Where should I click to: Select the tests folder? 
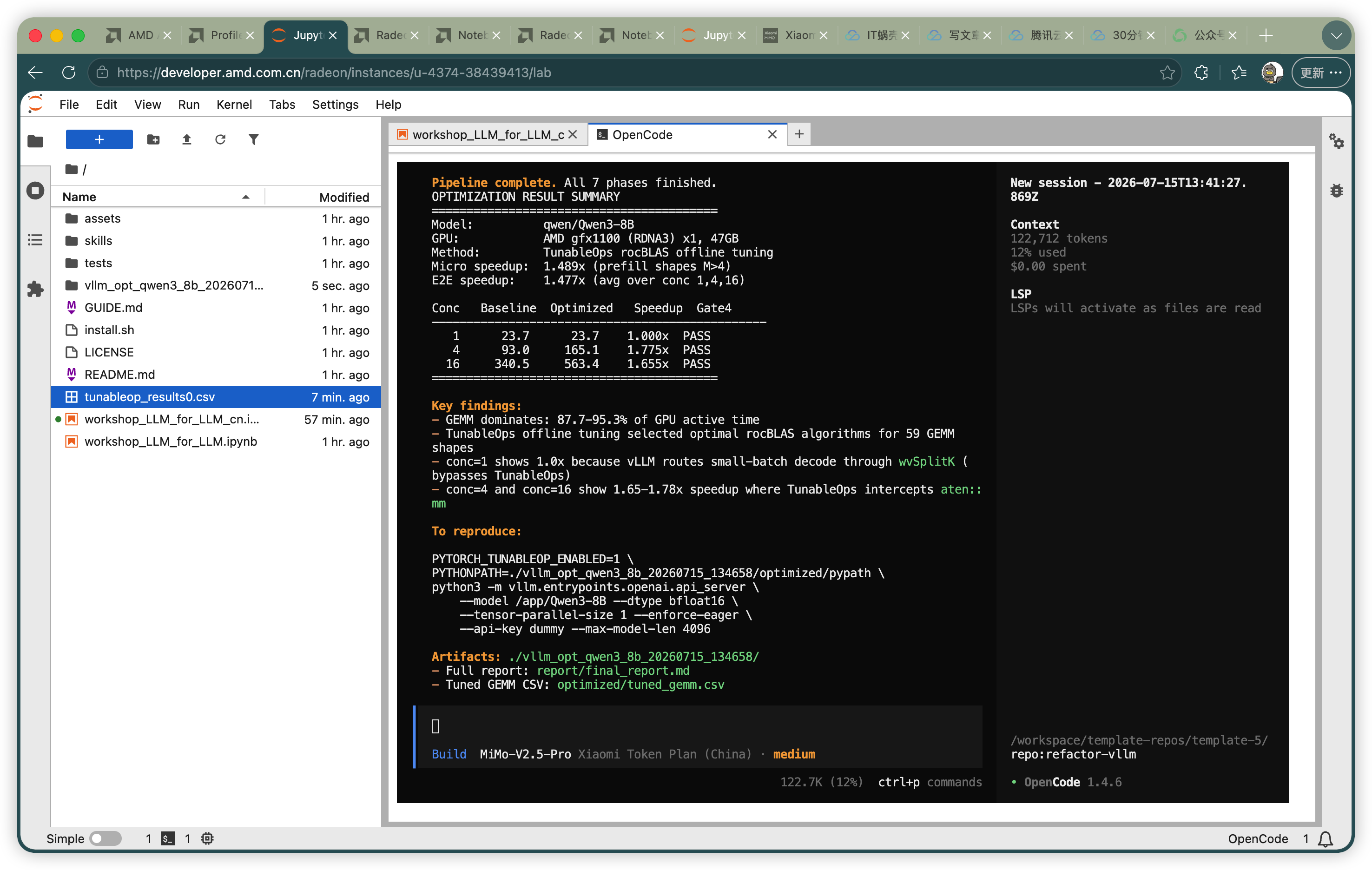point(215,263)
